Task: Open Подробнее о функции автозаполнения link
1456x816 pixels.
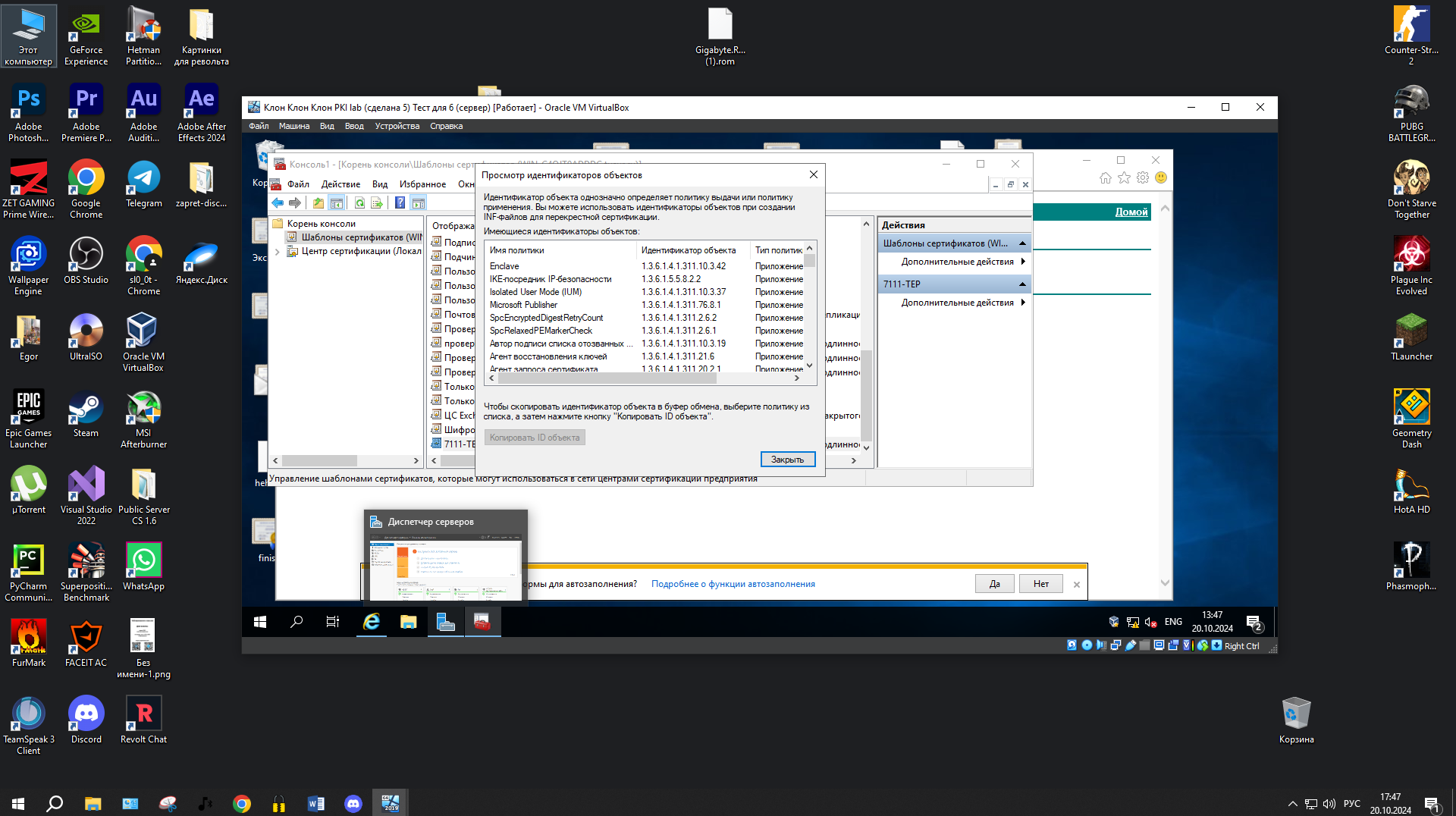Action: (x=733, y=584)
